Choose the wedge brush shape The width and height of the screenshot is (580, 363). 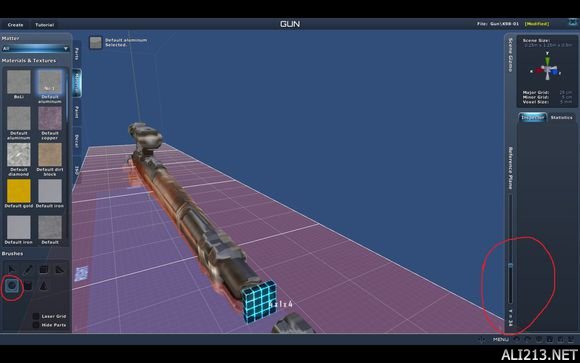(60, 269)
